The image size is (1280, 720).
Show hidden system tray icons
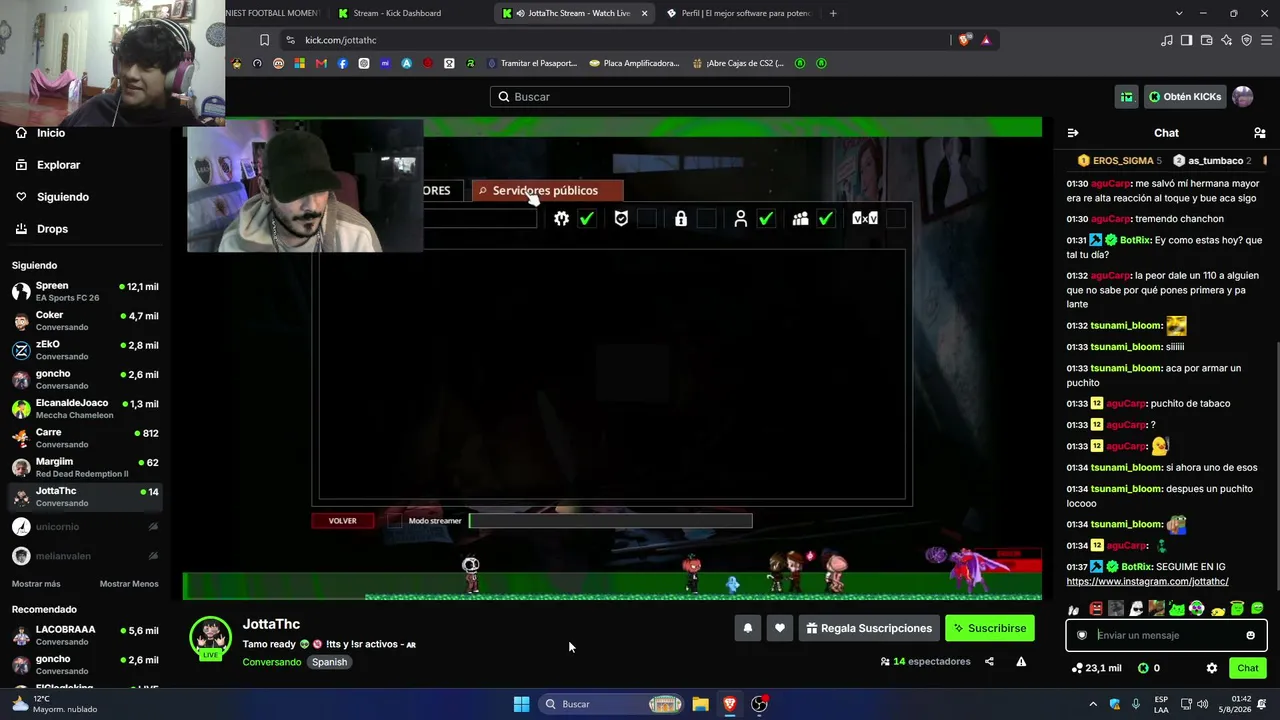point(1093,704)
